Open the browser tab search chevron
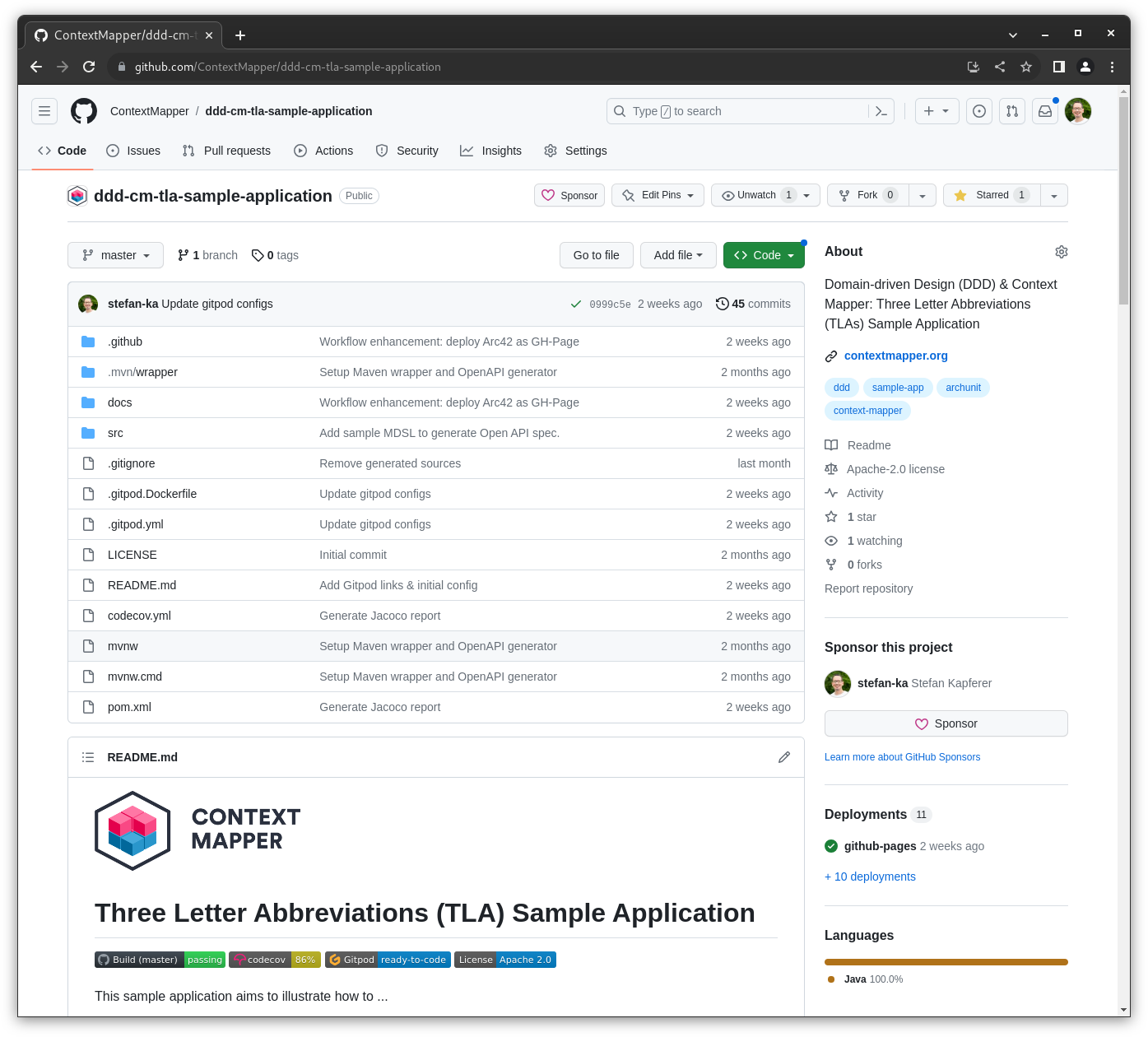Image resolution: width=1148 pixels, height=1037 pixels. click(x=1013, y=35)
